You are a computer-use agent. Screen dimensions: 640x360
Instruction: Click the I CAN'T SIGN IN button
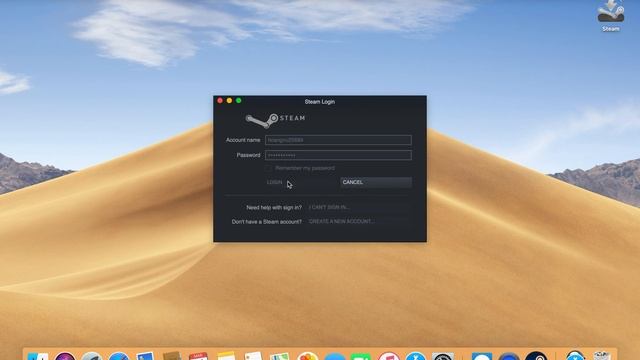pyautogui.click(x=359, y=207)
